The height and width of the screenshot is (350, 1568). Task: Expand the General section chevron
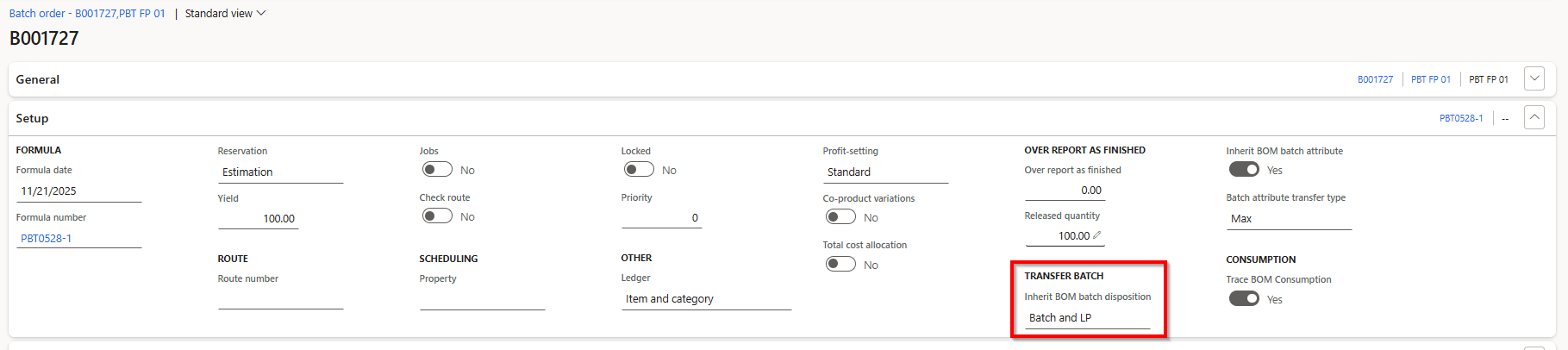pos(1534,79)
